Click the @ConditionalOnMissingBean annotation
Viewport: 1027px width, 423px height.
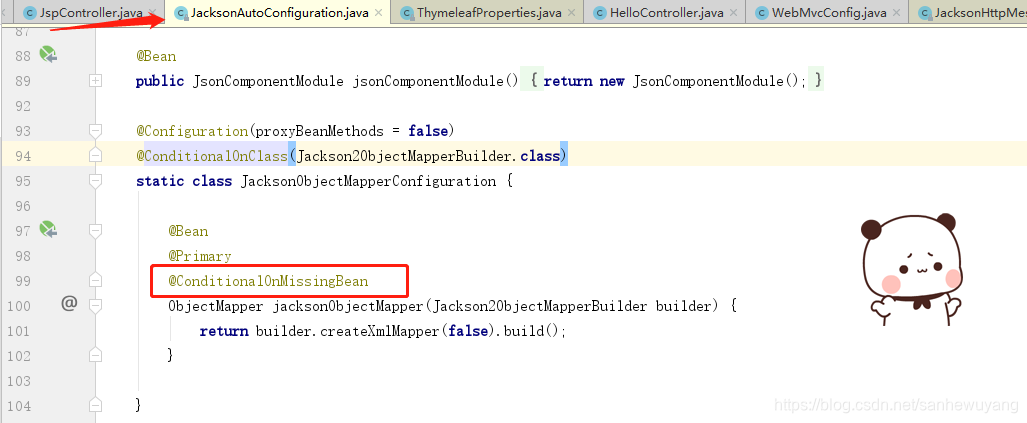[x=268, y=281]
